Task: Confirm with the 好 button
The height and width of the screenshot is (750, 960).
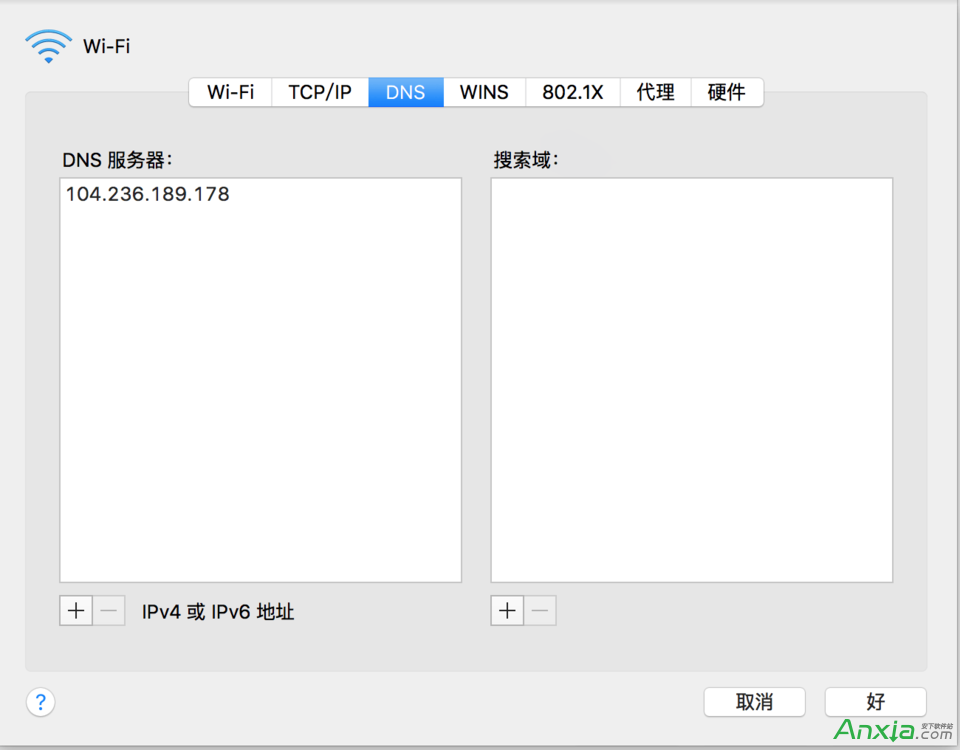Action: point(876,702)
